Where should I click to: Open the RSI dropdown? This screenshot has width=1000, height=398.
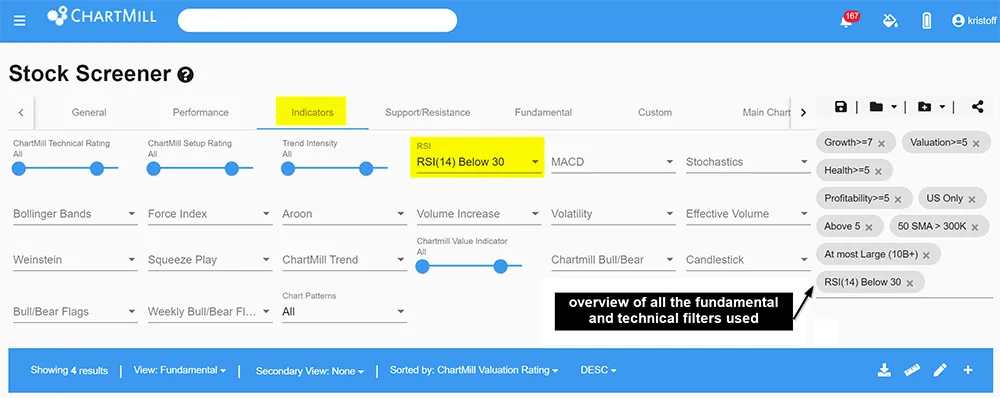478,162
